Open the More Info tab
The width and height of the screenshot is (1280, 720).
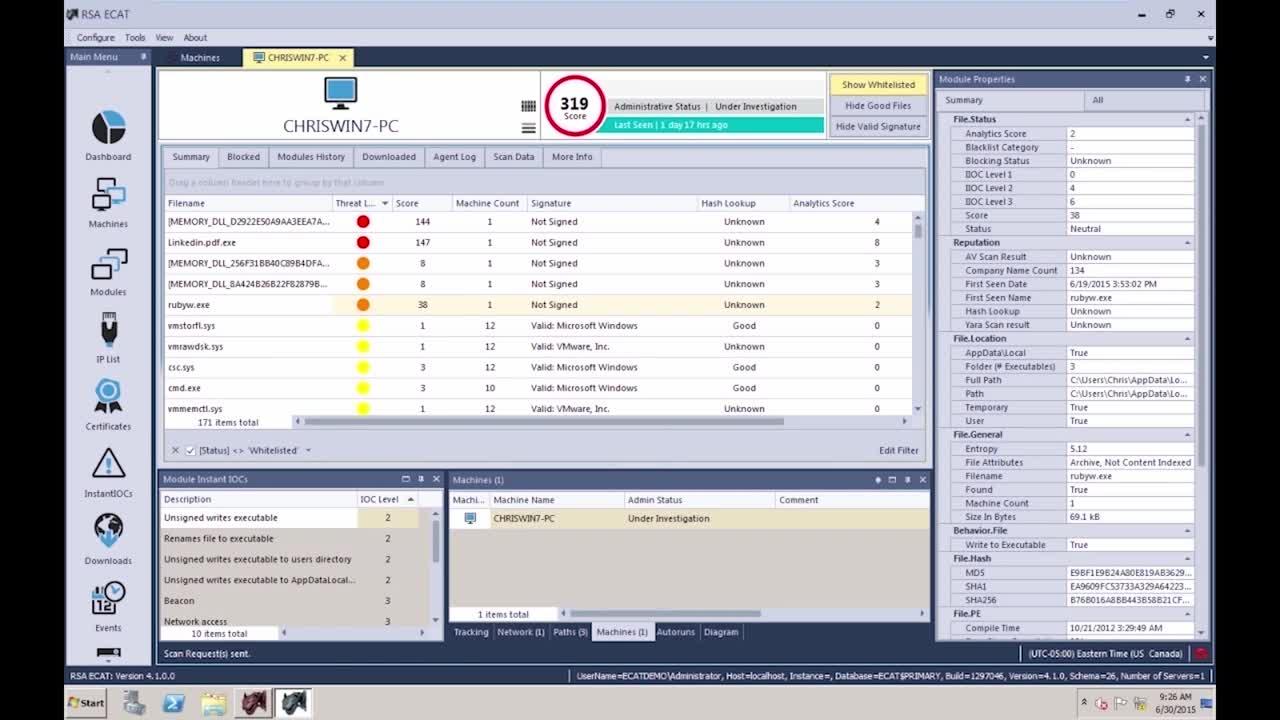572,157
